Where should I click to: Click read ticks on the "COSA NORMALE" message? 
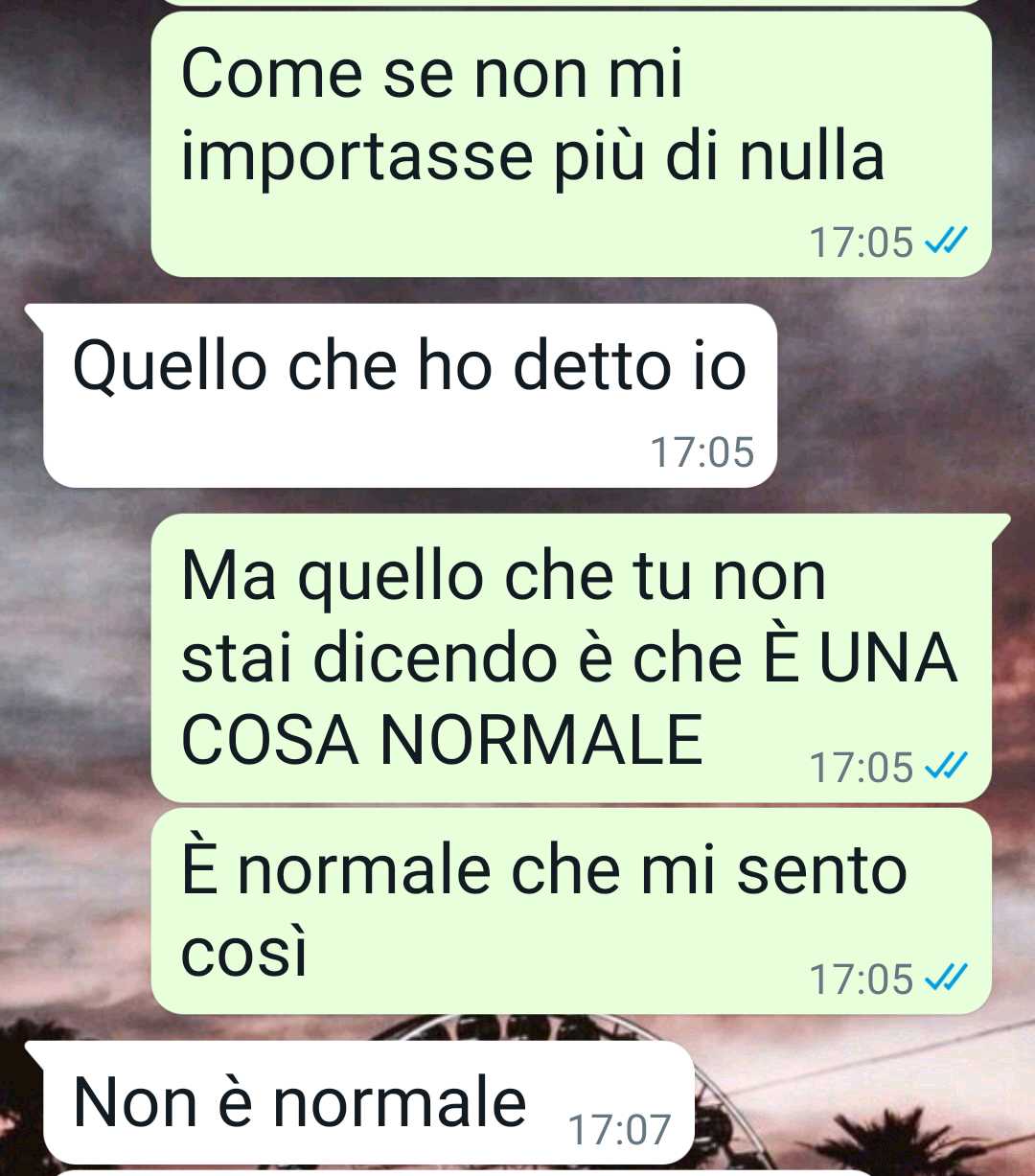[946, 765]
